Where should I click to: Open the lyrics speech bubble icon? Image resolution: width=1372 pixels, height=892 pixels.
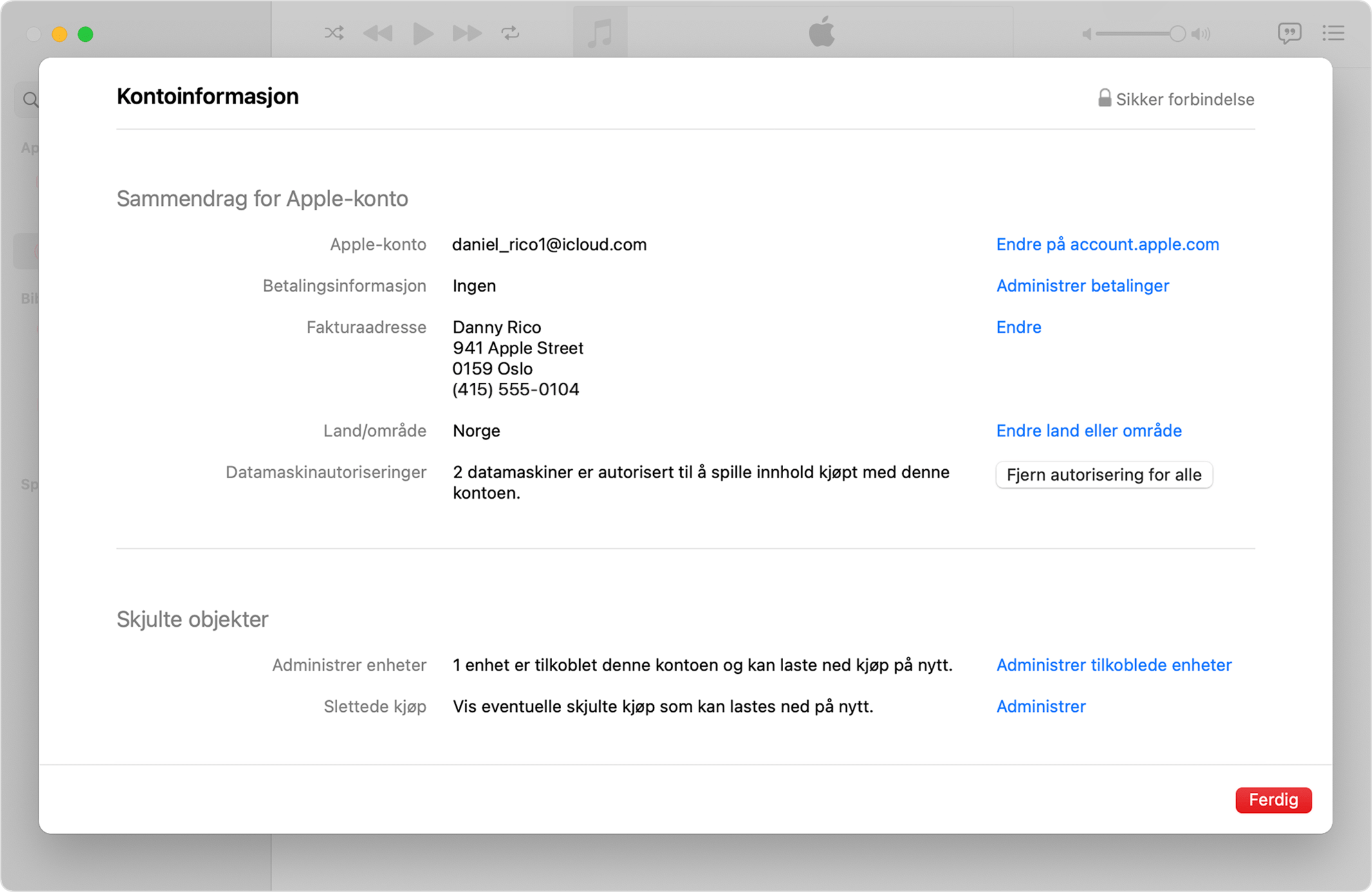point(1290,33)
